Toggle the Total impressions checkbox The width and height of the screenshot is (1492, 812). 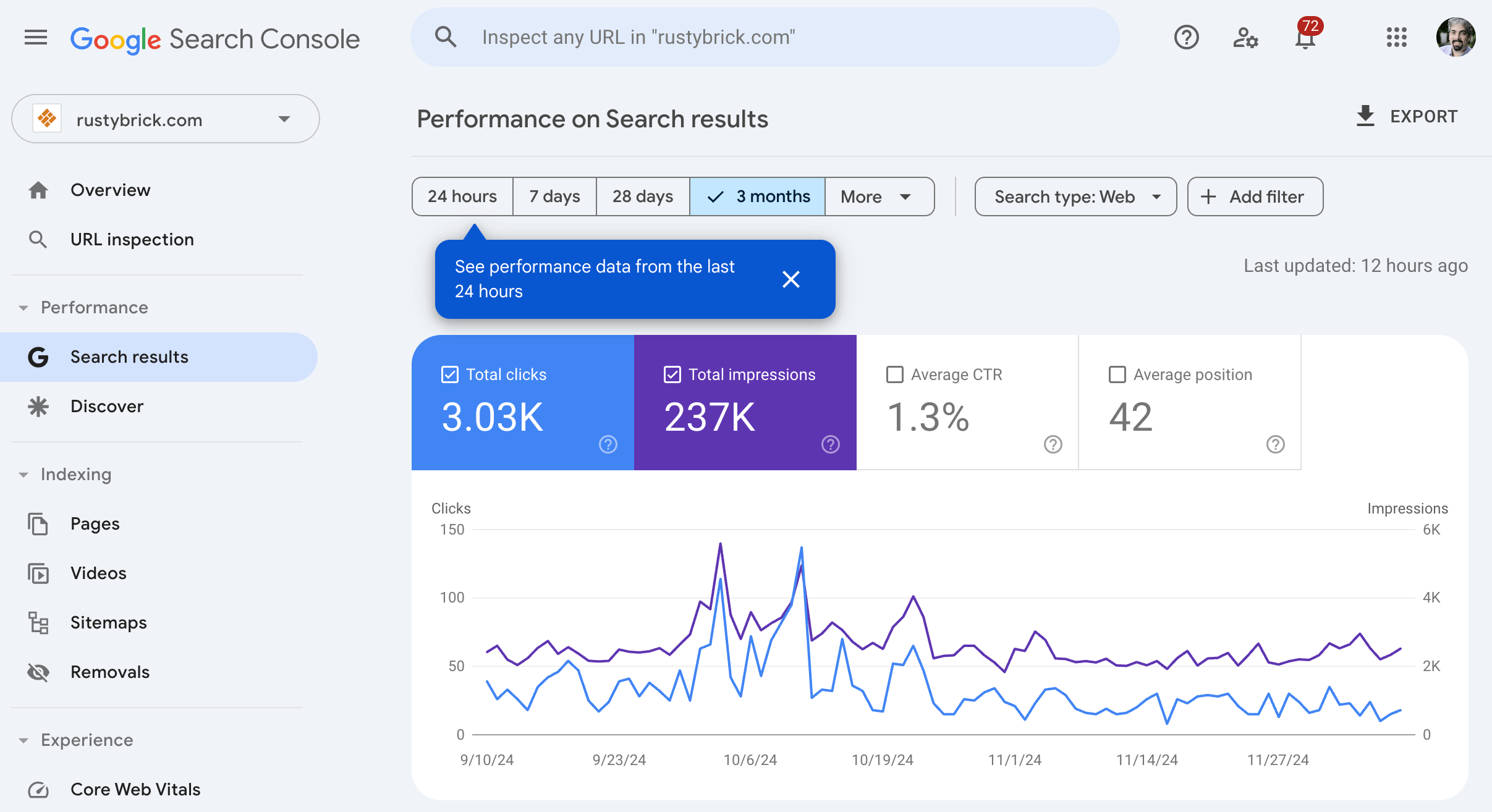click(x=672, y=374)
